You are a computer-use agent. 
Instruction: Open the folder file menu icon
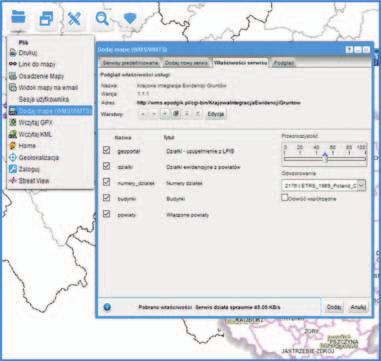pyautogui.click(x=18, y=17)
